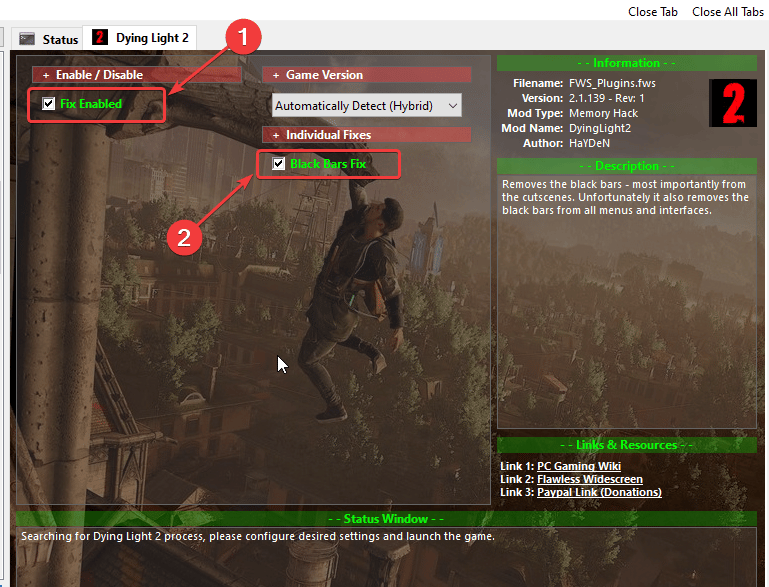Click the Information panel header
This screenshot has width=769, height=587.
tap(626, 63)
